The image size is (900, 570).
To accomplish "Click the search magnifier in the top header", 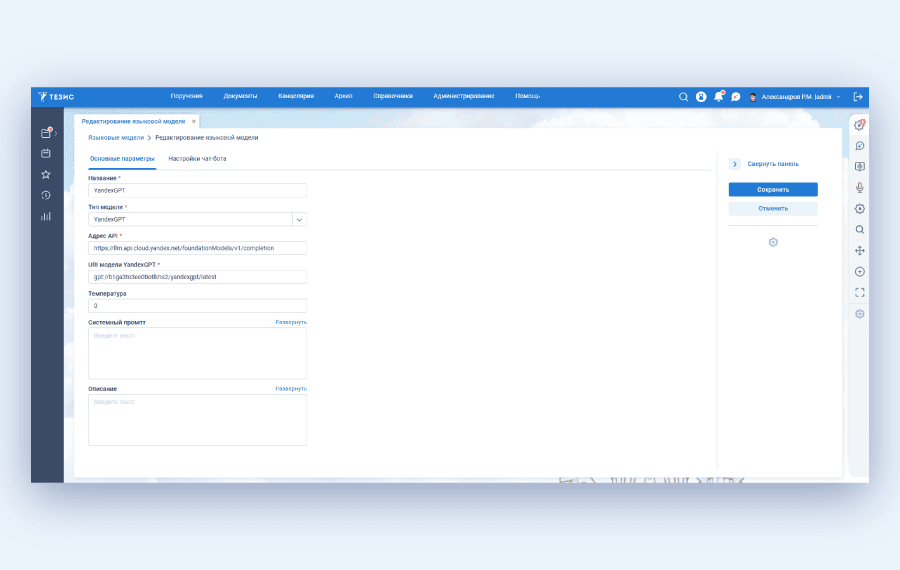I will [x=683, y=96].
